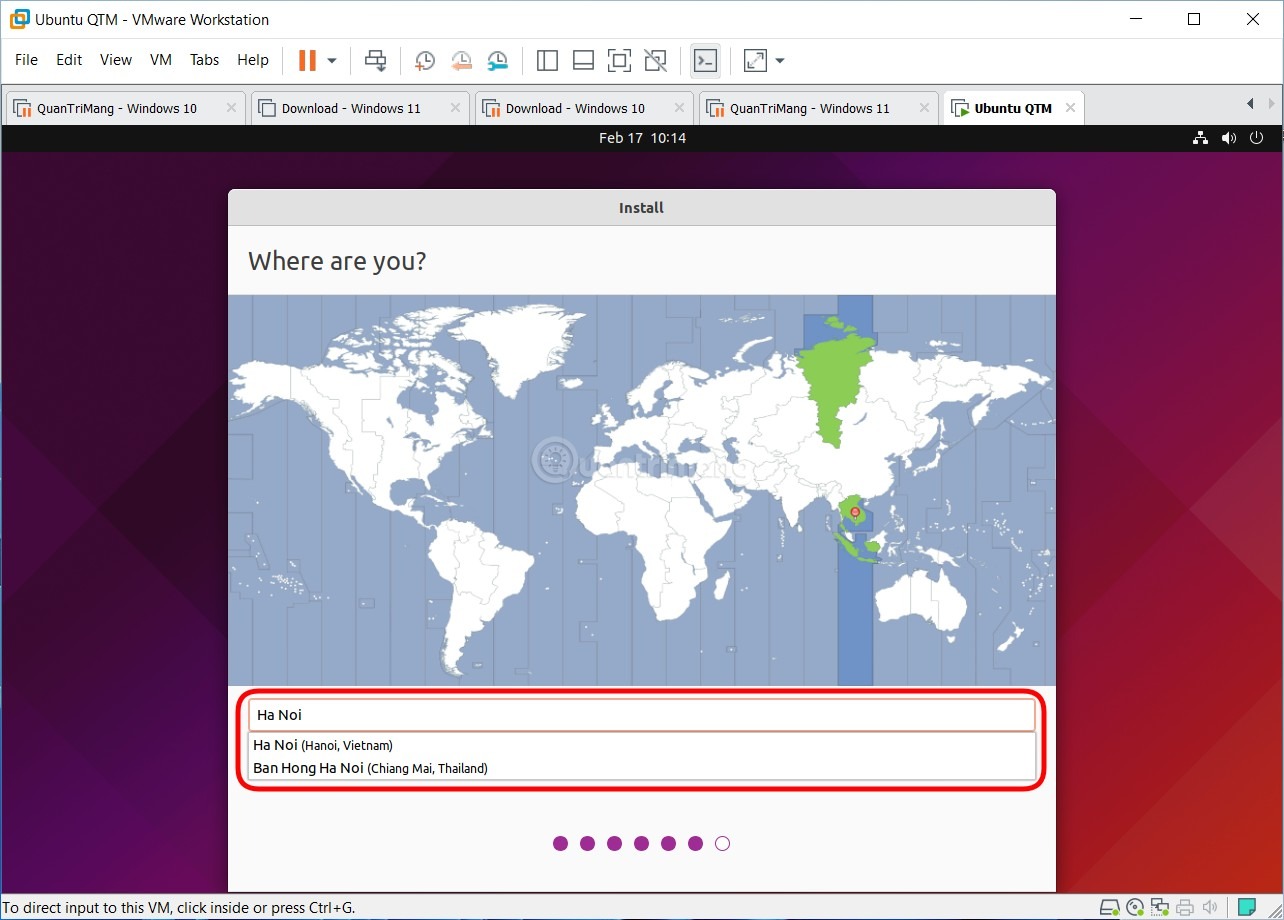The height and width of the screenshot is (920, 1284).
Task: Click the Suspend (pause) VM button
Action: pos(307,60)
